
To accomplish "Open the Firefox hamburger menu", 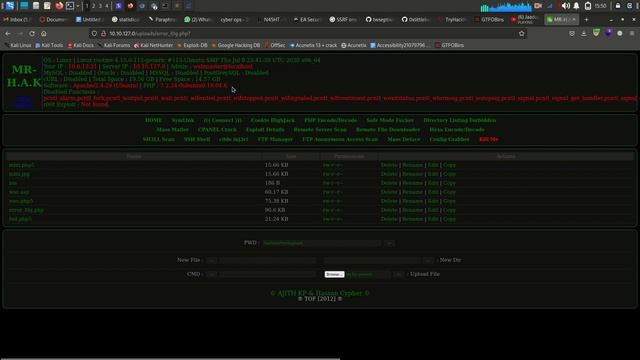I will [x=632, y=33].
